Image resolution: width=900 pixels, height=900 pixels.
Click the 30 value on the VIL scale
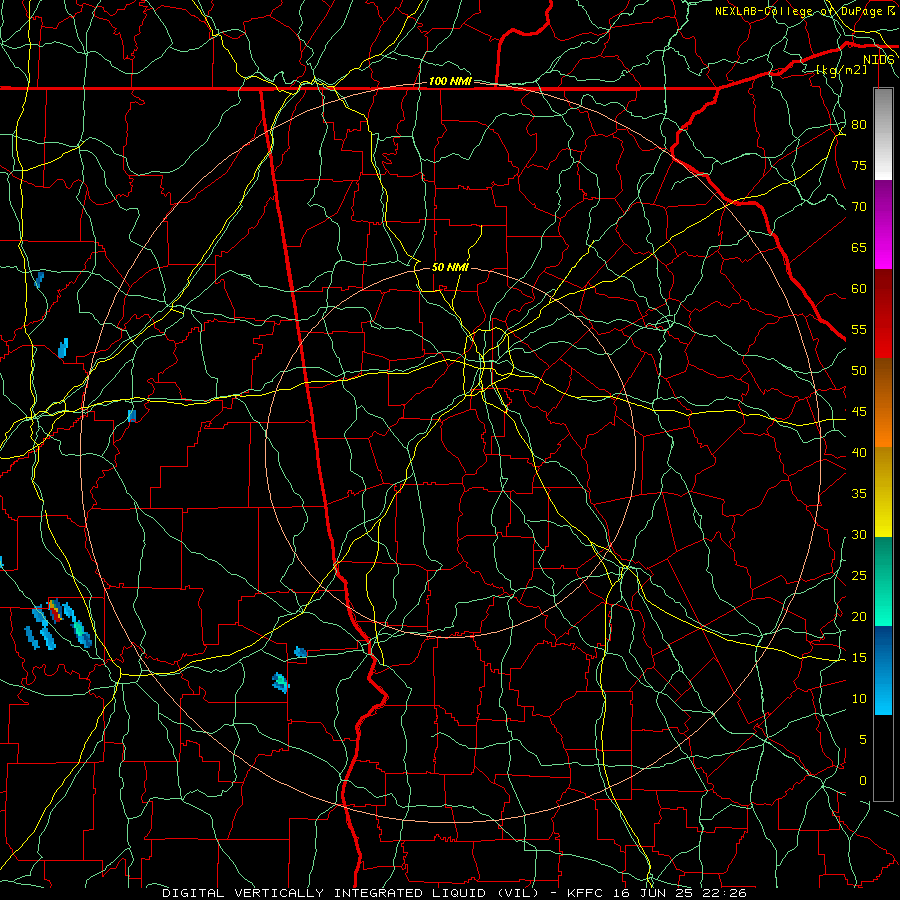pos(859,535)
